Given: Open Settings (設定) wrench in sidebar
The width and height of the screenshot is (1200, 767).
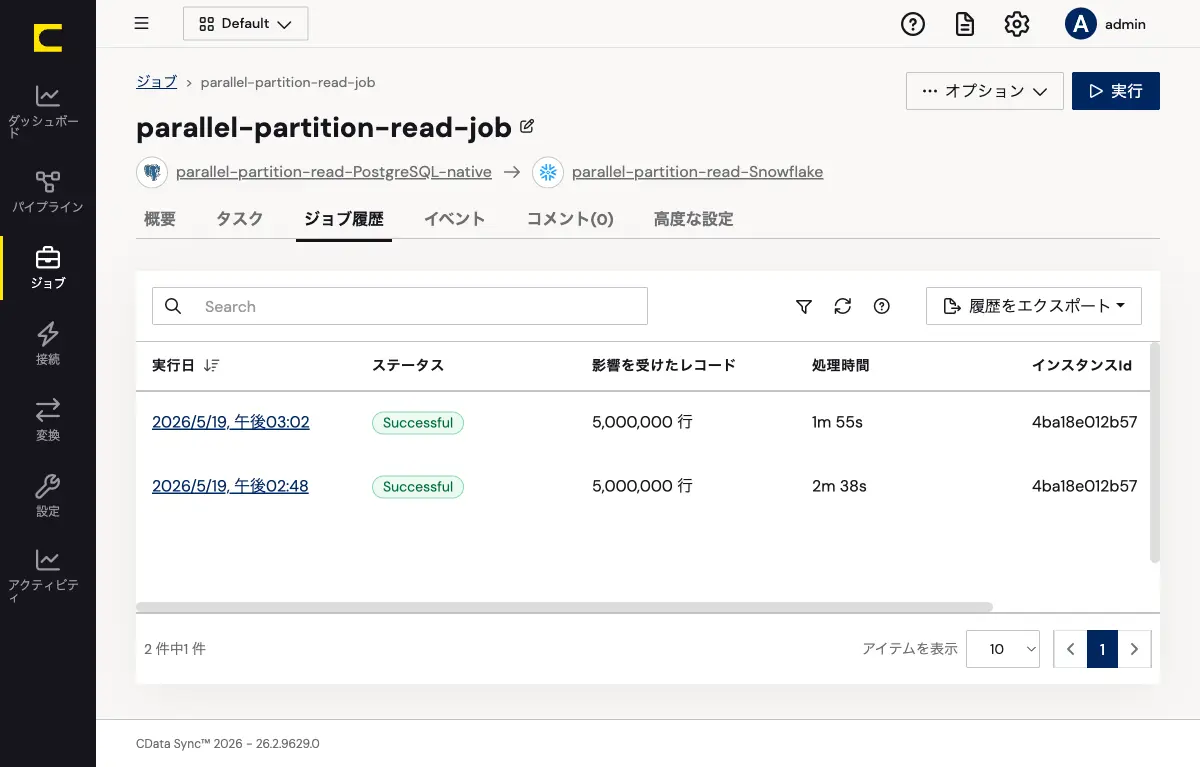Looking at the screenshot, I should [x=48, y=496].
